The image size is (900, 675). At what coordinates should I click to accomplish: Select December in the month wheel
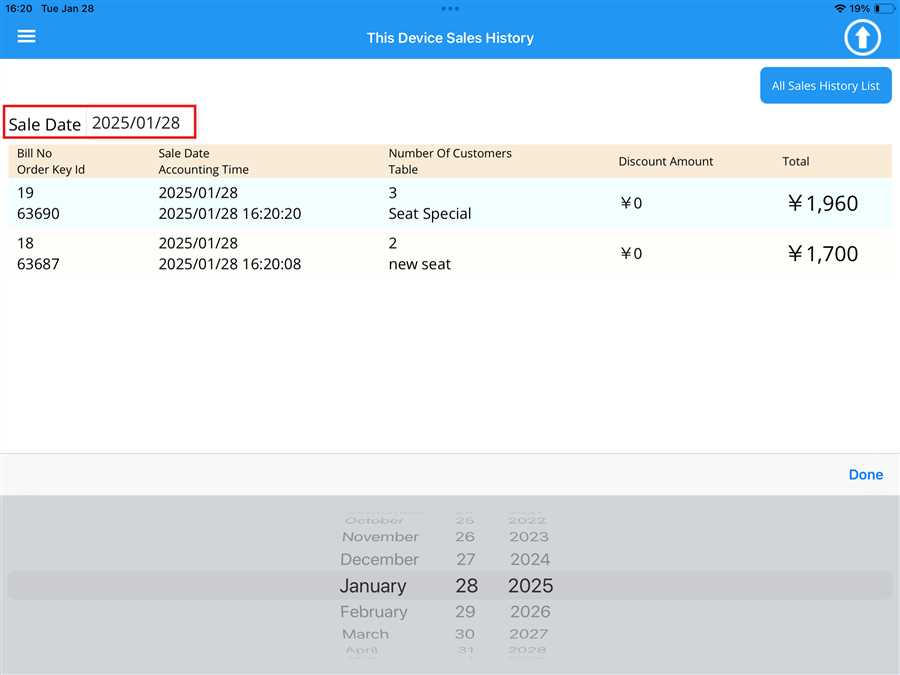pyautogui.click(x=379, y=560)
